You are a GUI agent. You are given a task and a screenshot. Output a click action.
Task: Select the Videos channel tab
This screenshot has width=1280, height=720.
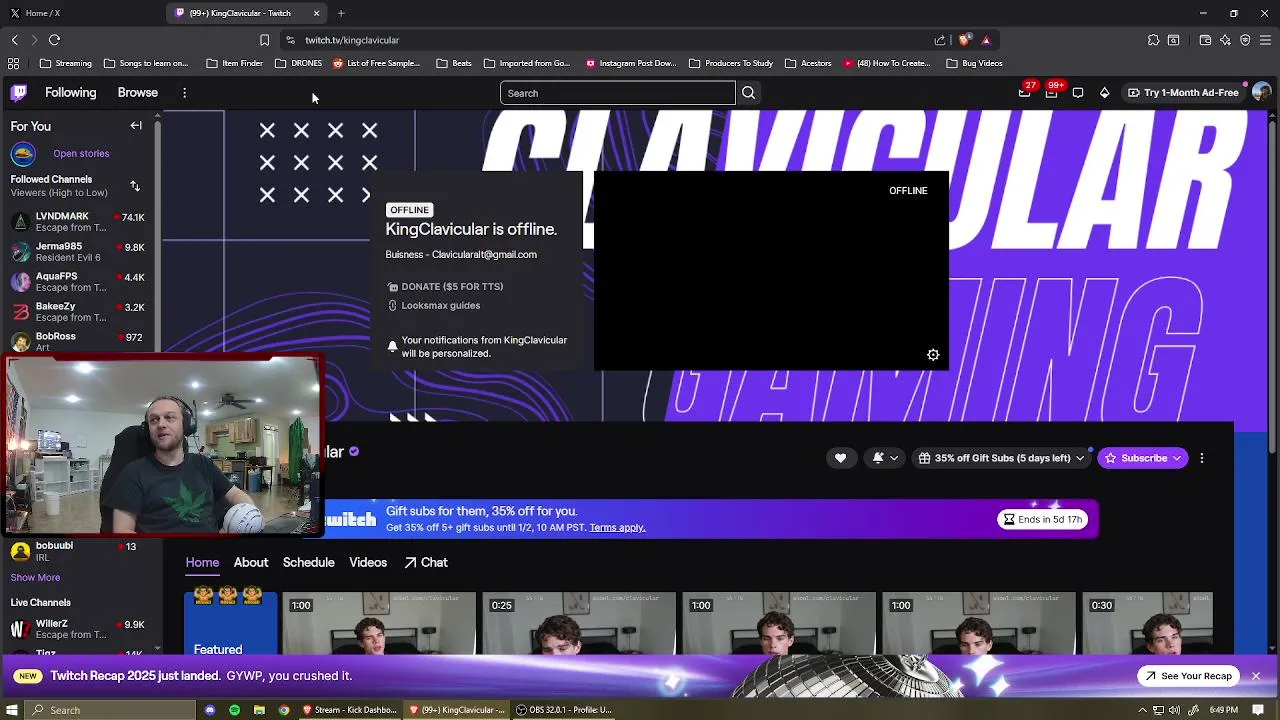368,562
